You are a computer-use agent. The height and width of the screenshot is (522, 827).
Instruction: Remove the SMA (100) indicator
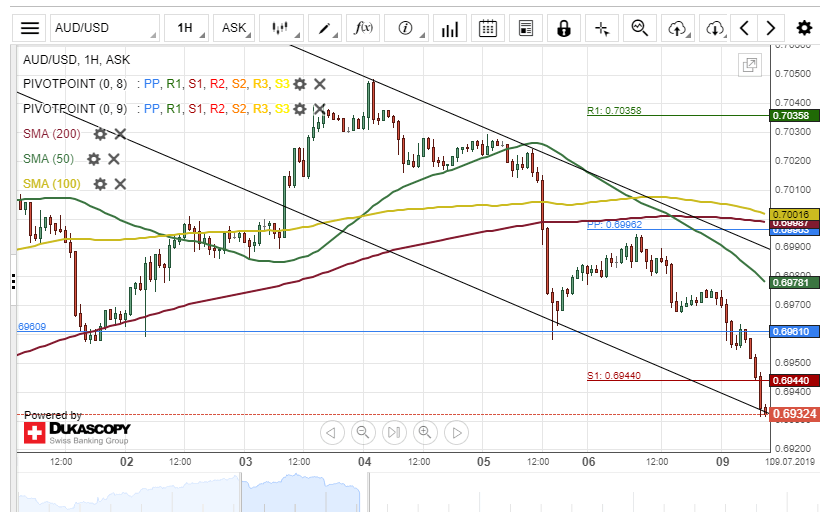[x=120, y=184]
